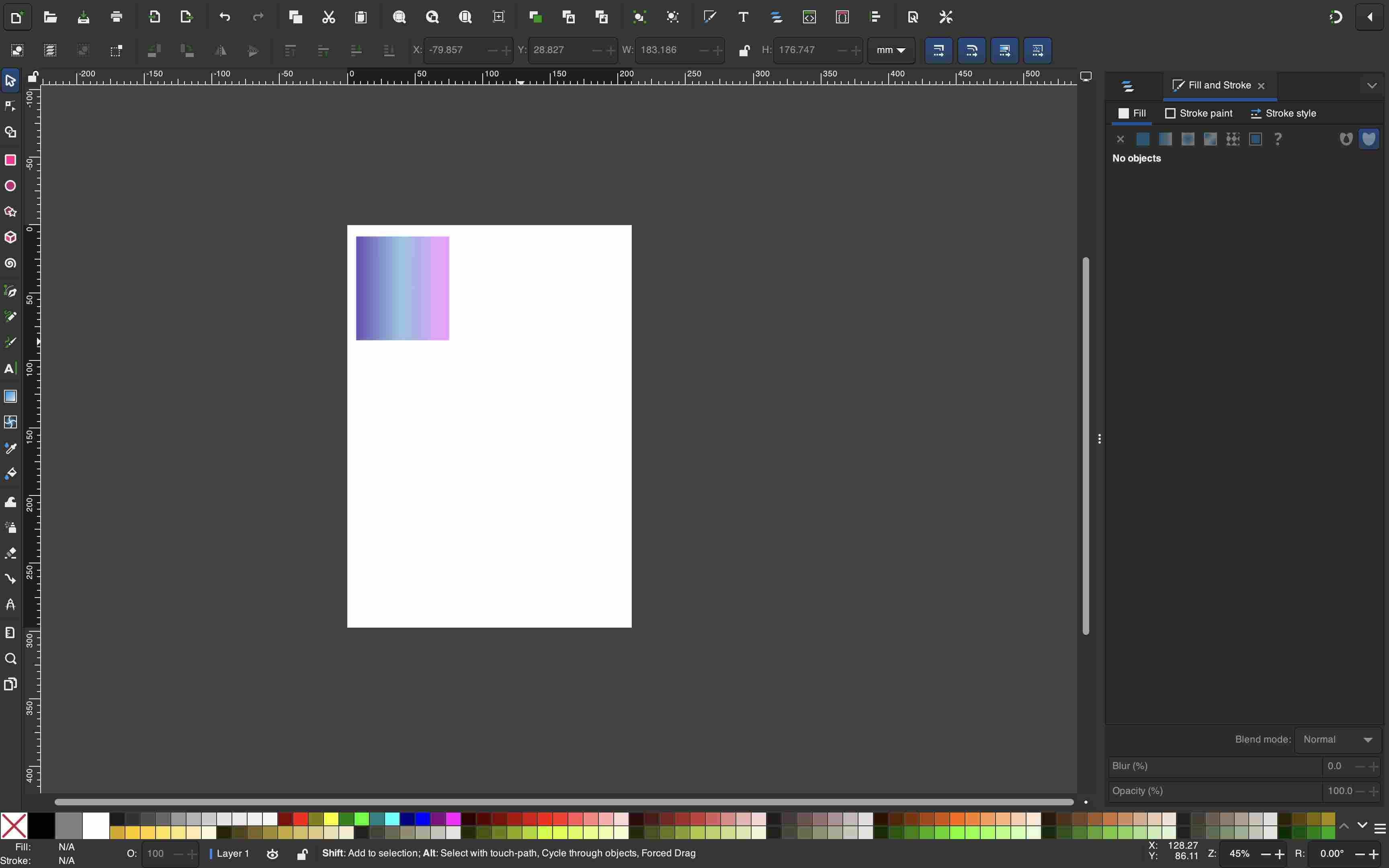Select the Zoom tool in the toolbox
The image size is (1389, 868).
click(10, 659)
